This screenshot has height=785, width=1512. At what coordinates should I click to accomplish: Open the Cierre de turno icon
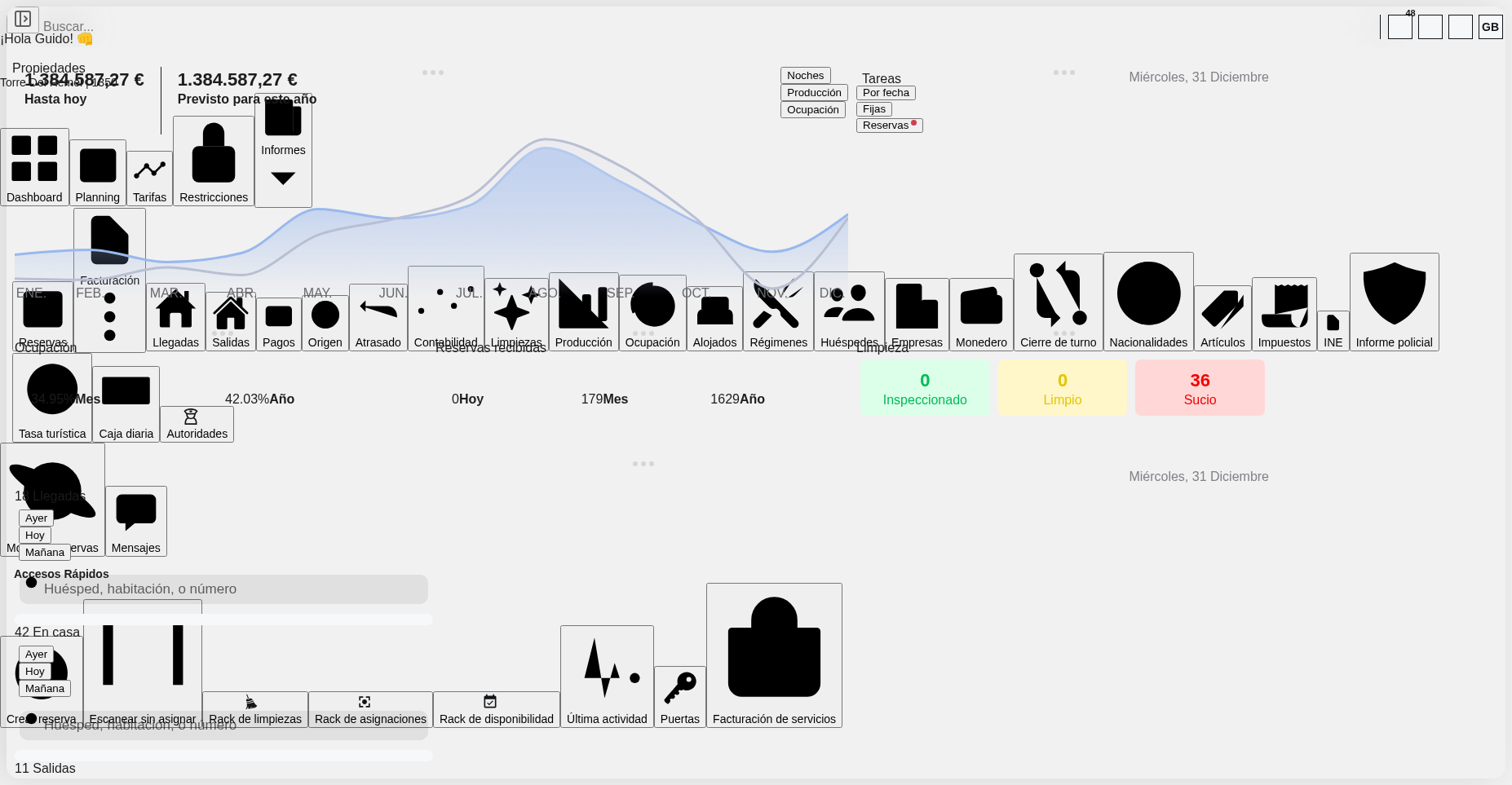tap(1058, 302)
